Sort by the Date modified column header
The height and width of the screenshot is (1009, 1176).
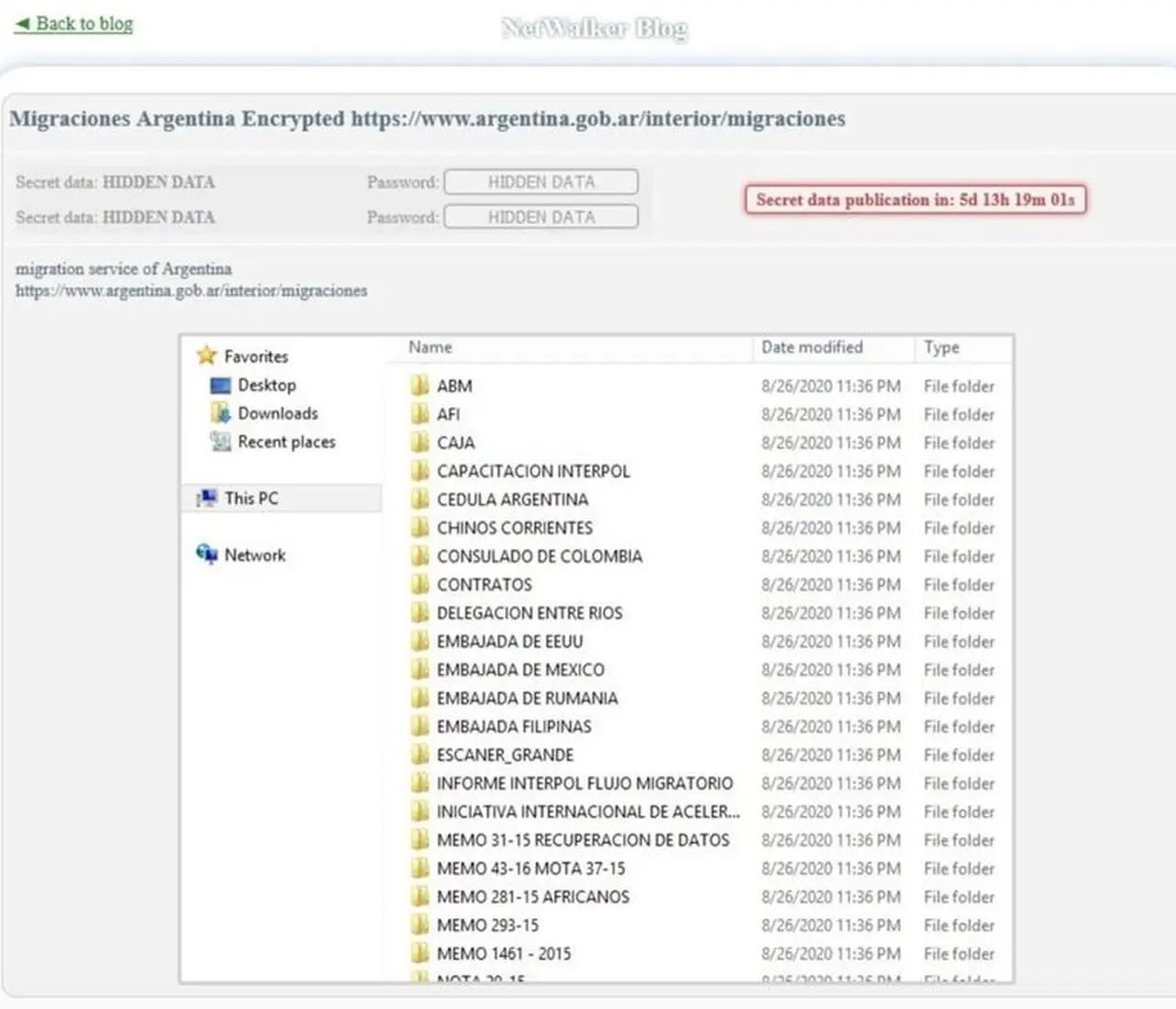tap(812, 347)
